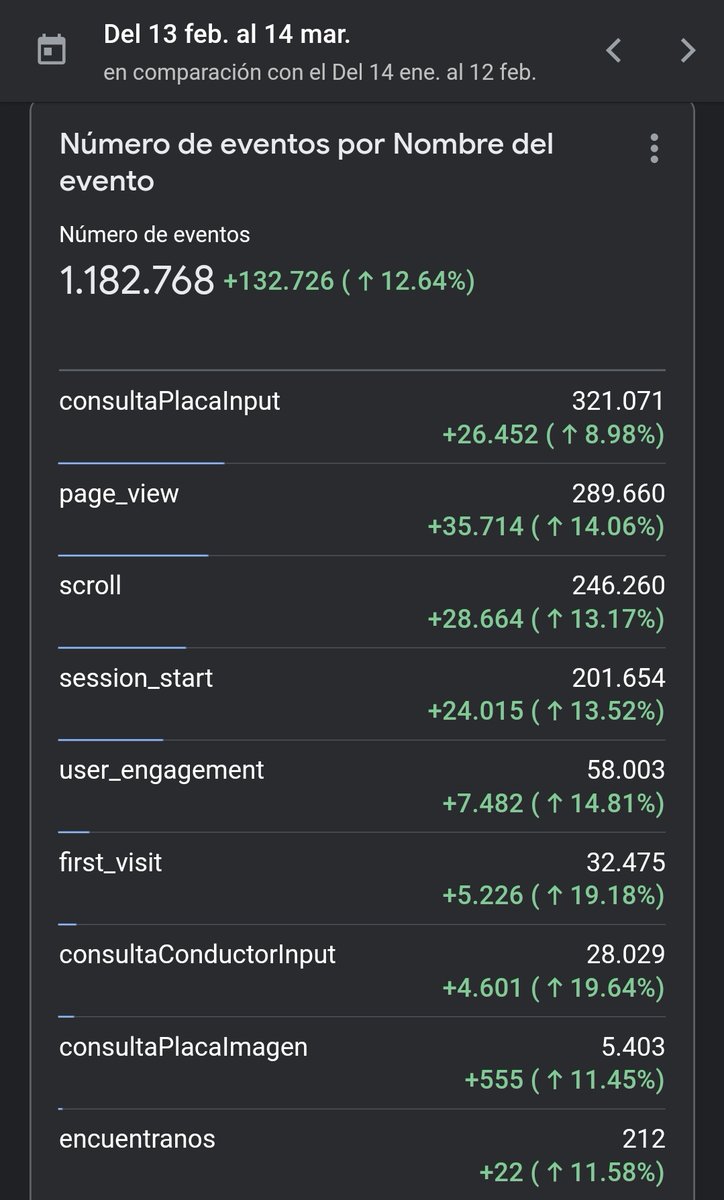
Task: Open the consultaConductorInput event row
Action: click(x=362, y=971)
